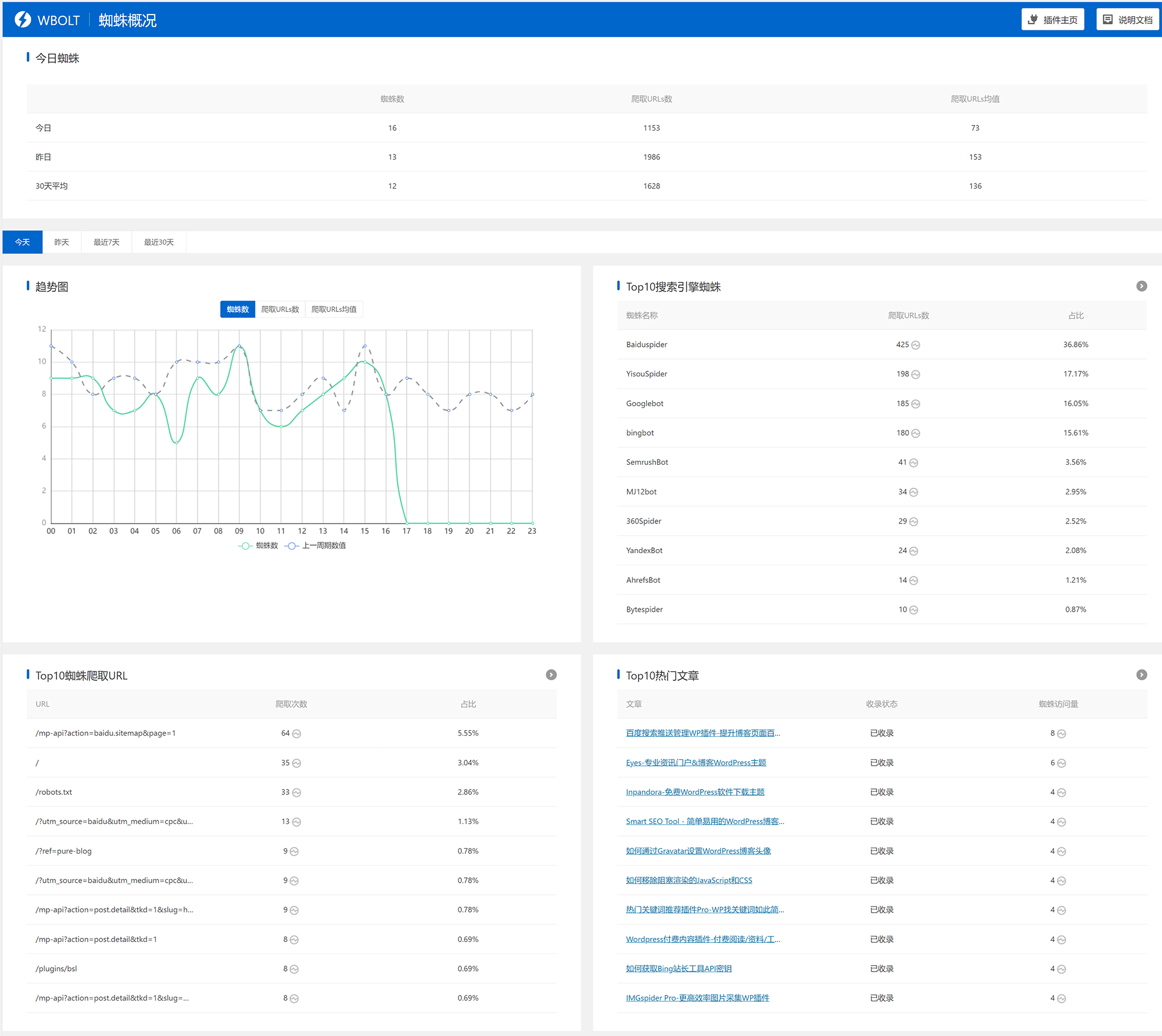
Task: Expand the Top10蜘蛛爬取URL panel via the arrow
Action: tap(551, 675)
